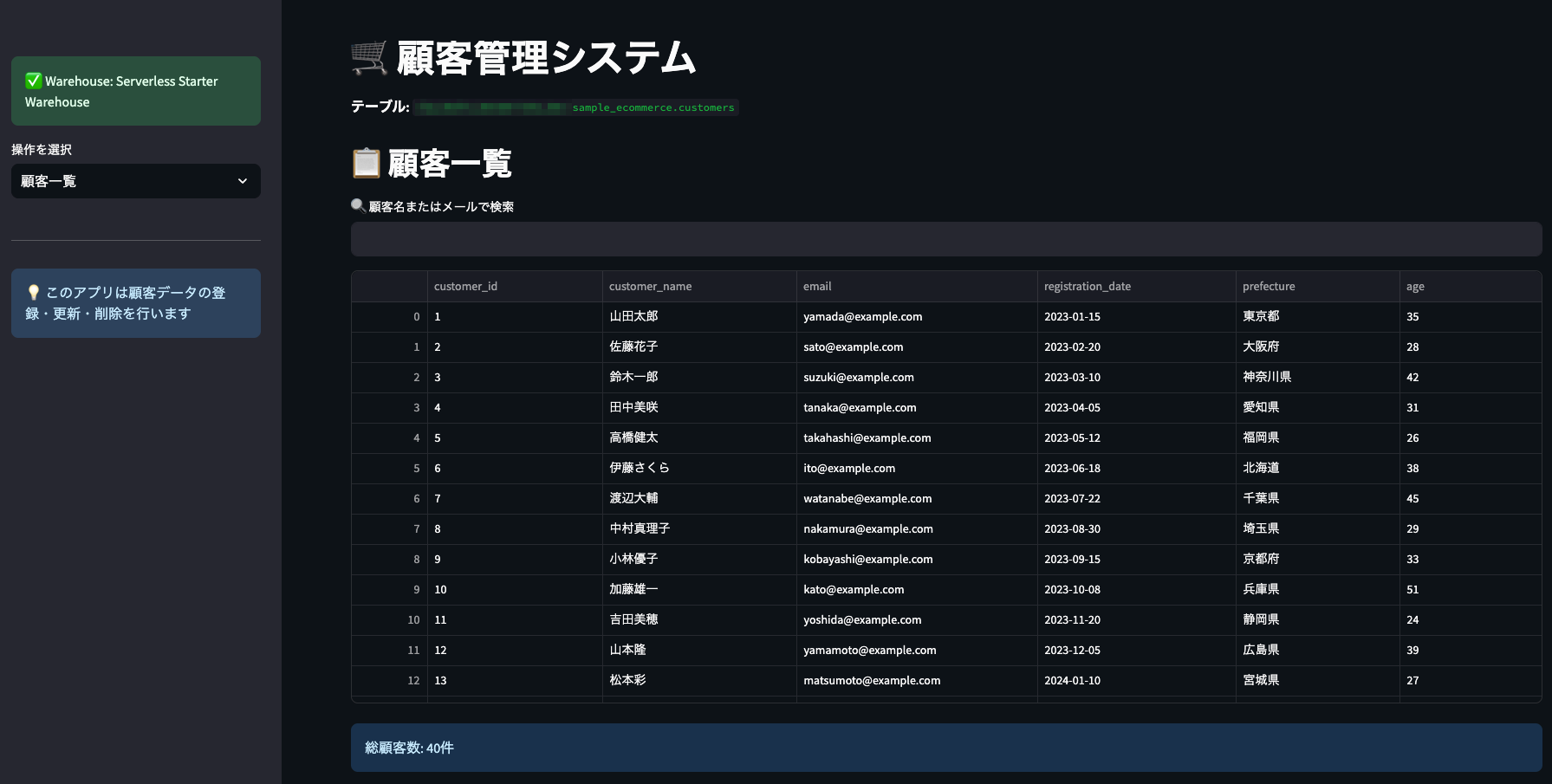This screenshot has height=784, width=1552.
Task: Select the 高橋健太 name cell
Action: [x=699, y=438]
